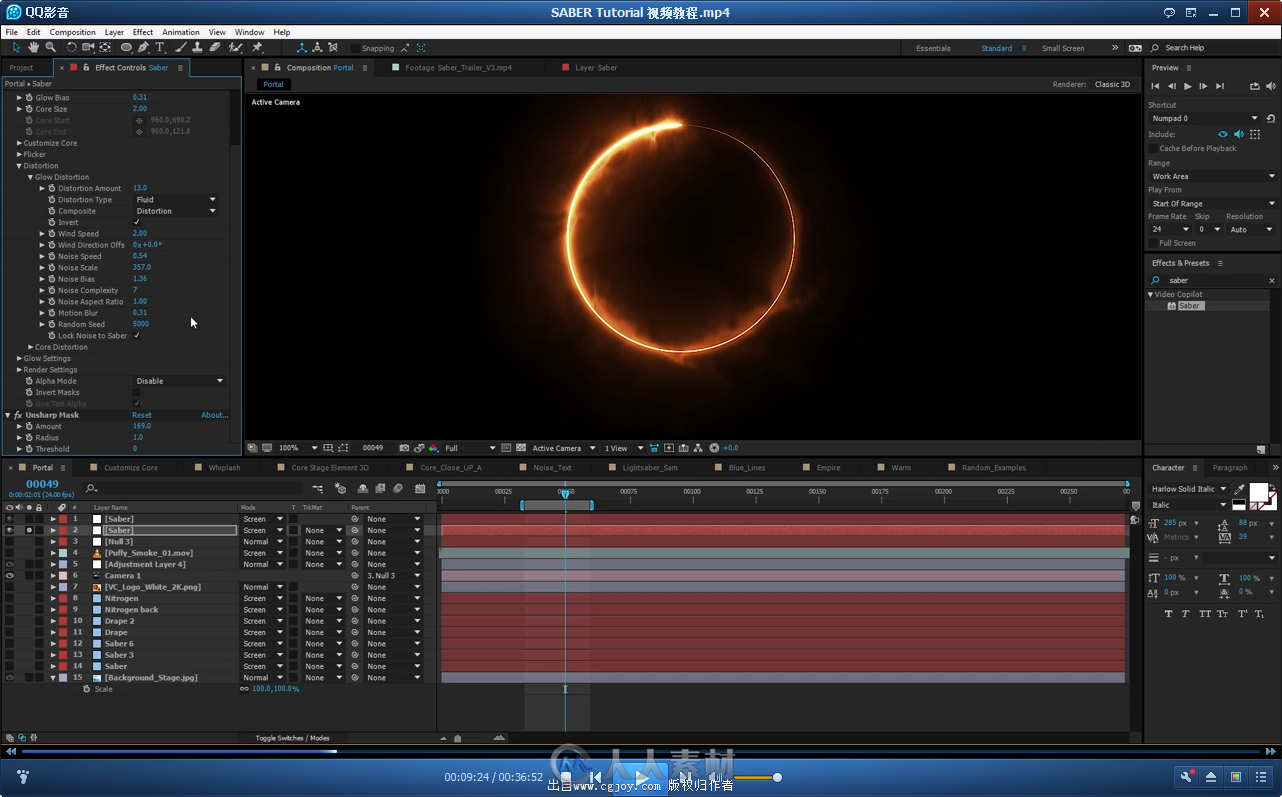Open the Graph Editor icon in timeline
1282x797 pixels.
click(421, 488)
